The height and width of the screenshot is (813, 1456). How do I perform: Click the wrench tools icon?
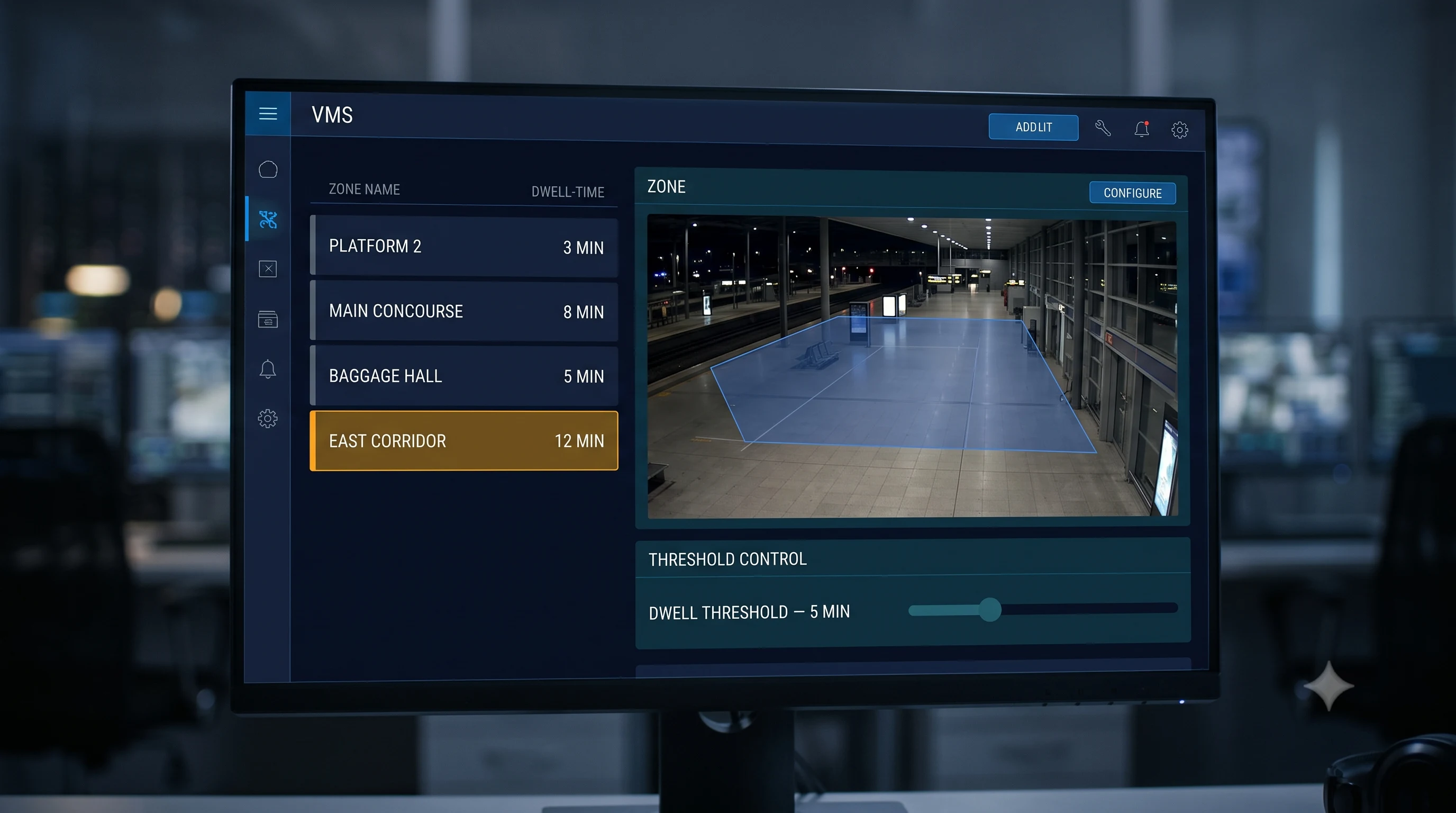(1103, 128)
